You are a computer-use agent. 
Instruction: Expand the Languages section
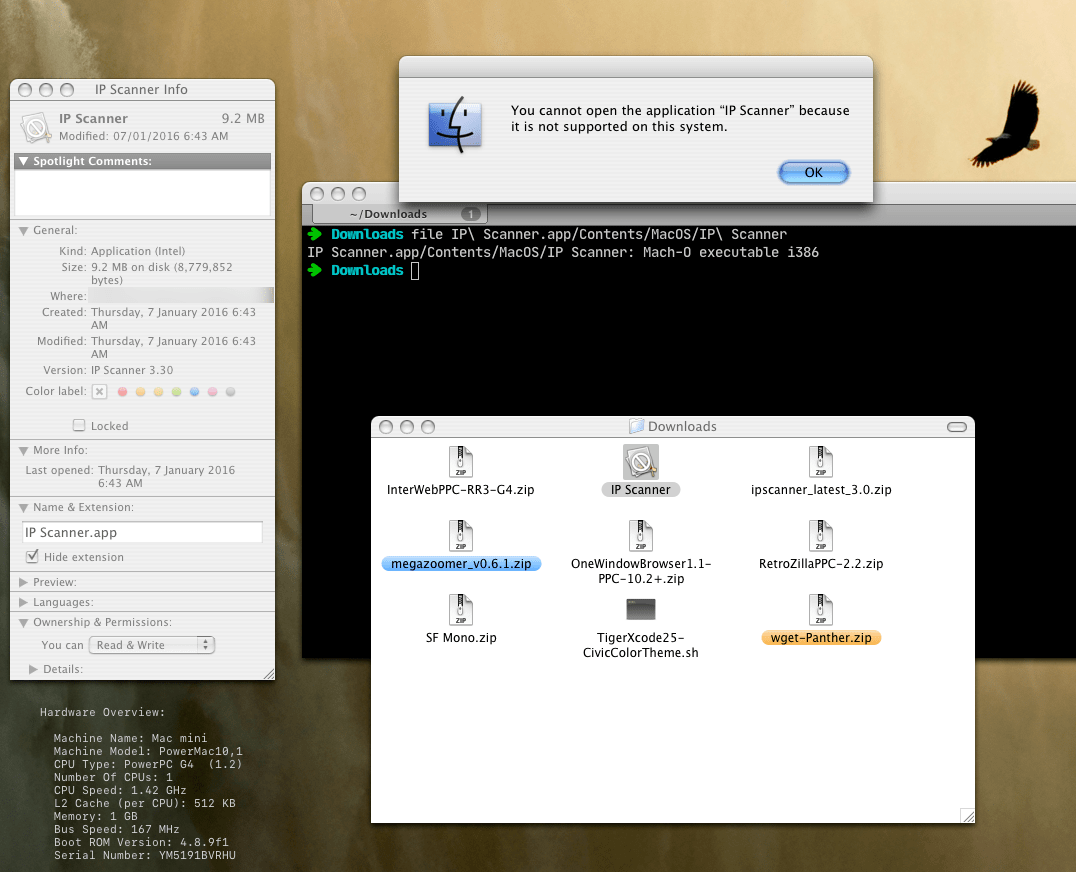pyautogui.click(x=23, y=602)
